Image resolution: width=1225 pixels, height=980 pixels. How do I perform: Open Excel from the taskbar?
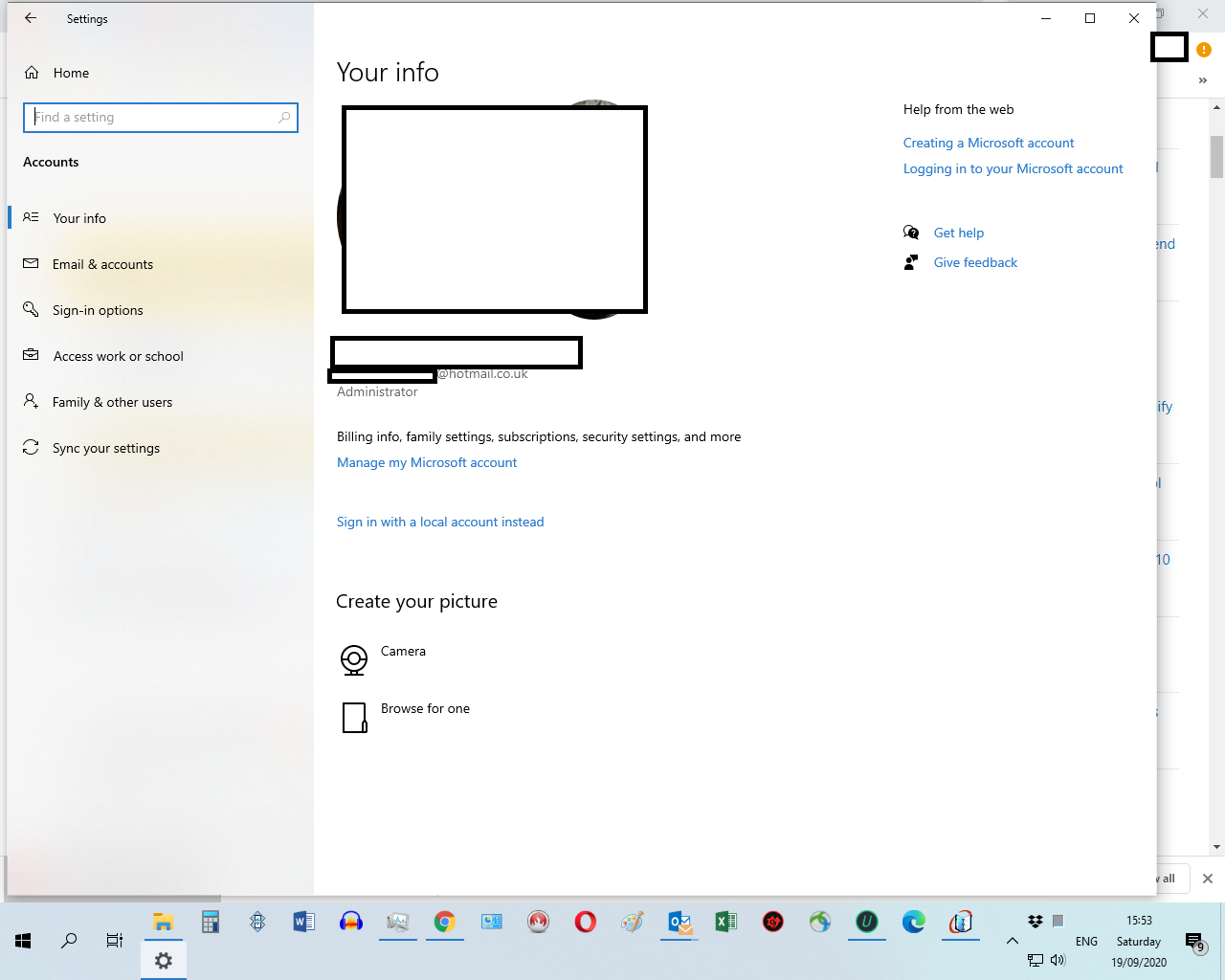click(x=726, y=922)
